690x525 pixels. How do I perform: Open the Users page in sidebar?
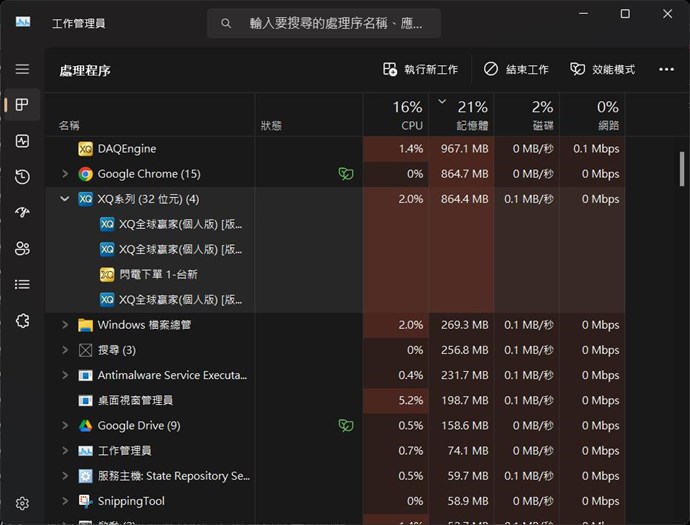point(22,248)
